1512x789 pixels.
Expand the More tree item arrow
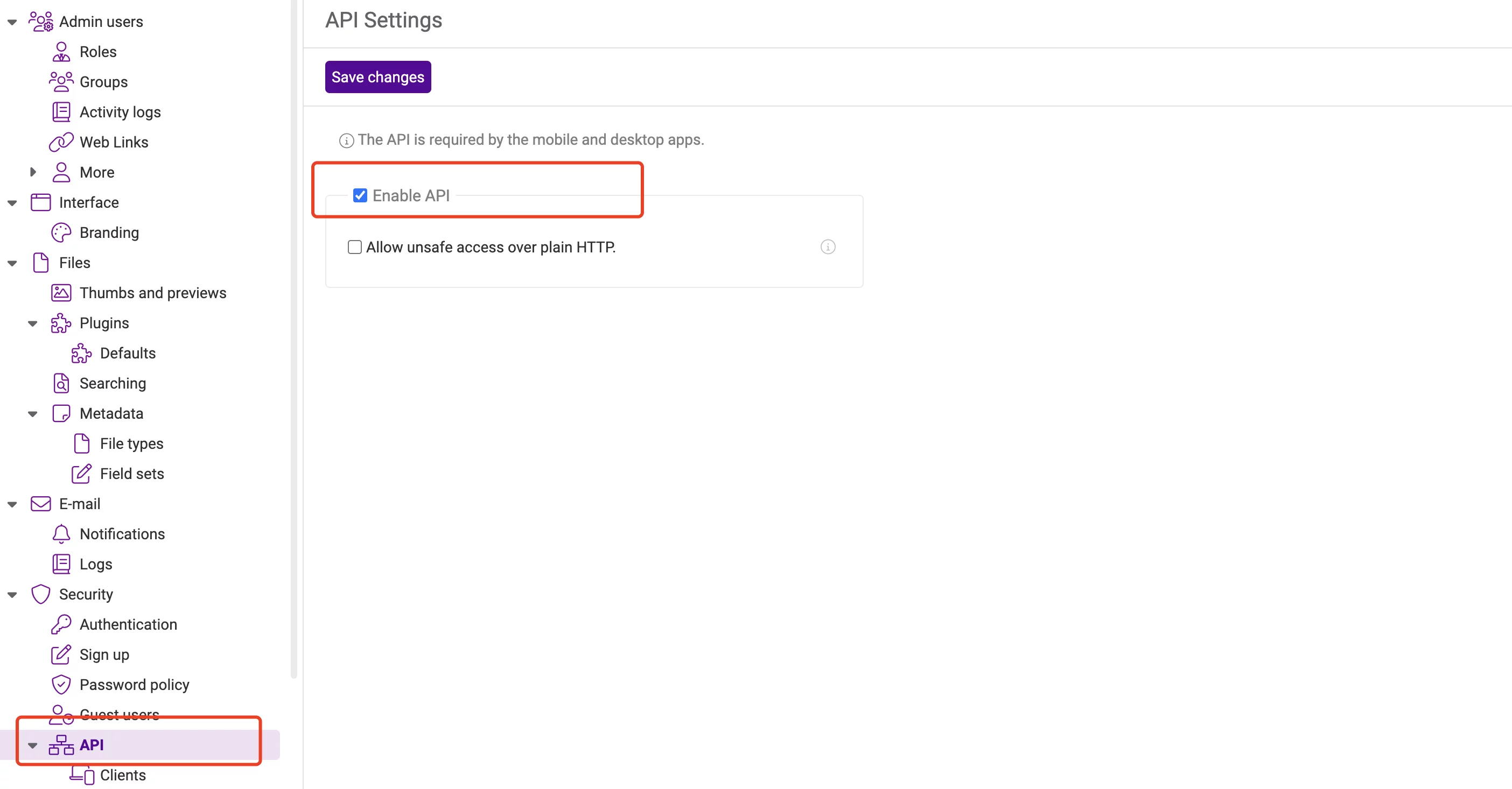[33, 172]
